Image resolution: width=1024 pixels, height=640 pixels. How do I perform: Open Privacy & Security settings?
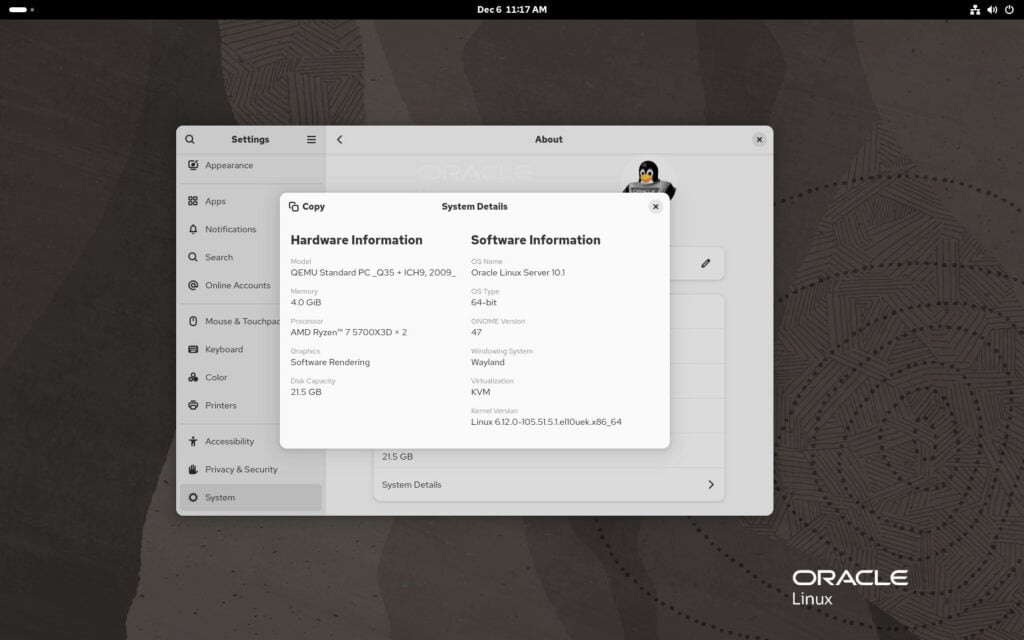tap(192, 469)
